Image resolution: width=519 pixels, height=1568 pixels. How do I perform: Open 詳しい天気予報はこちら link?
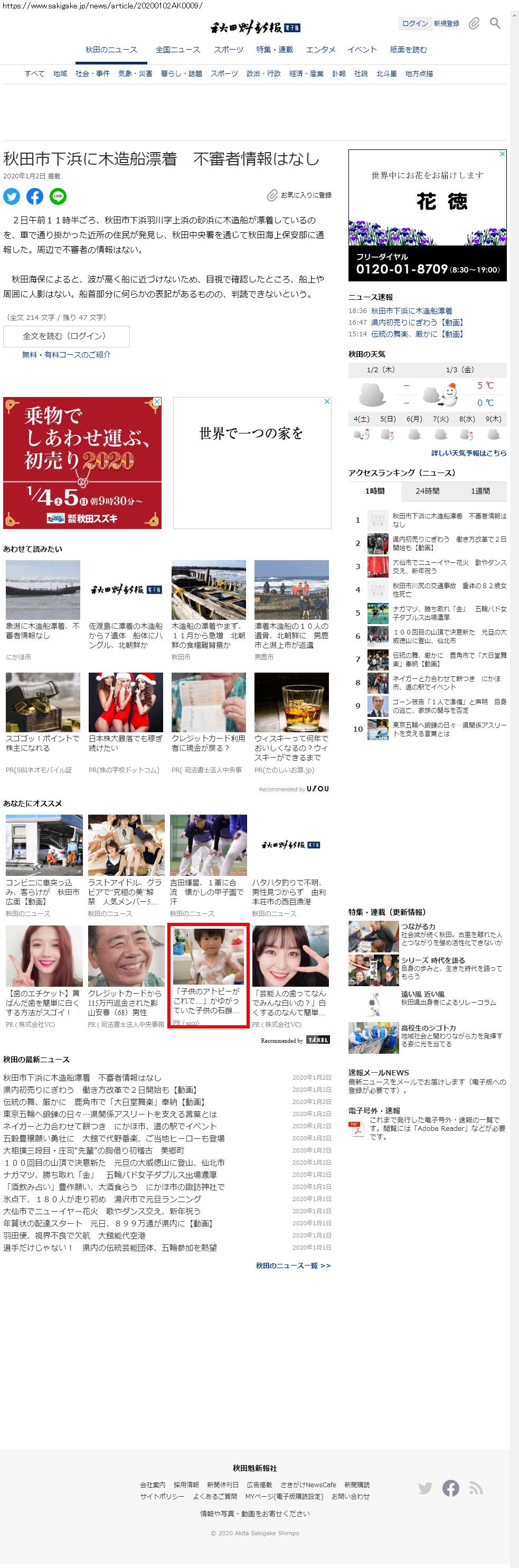[x=468, y=453]
